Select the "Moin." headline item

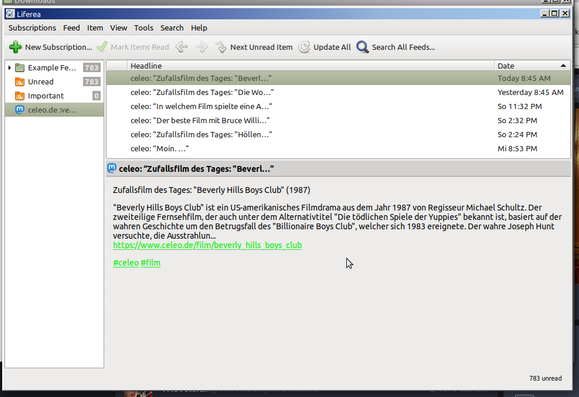[x=338, y=148]
